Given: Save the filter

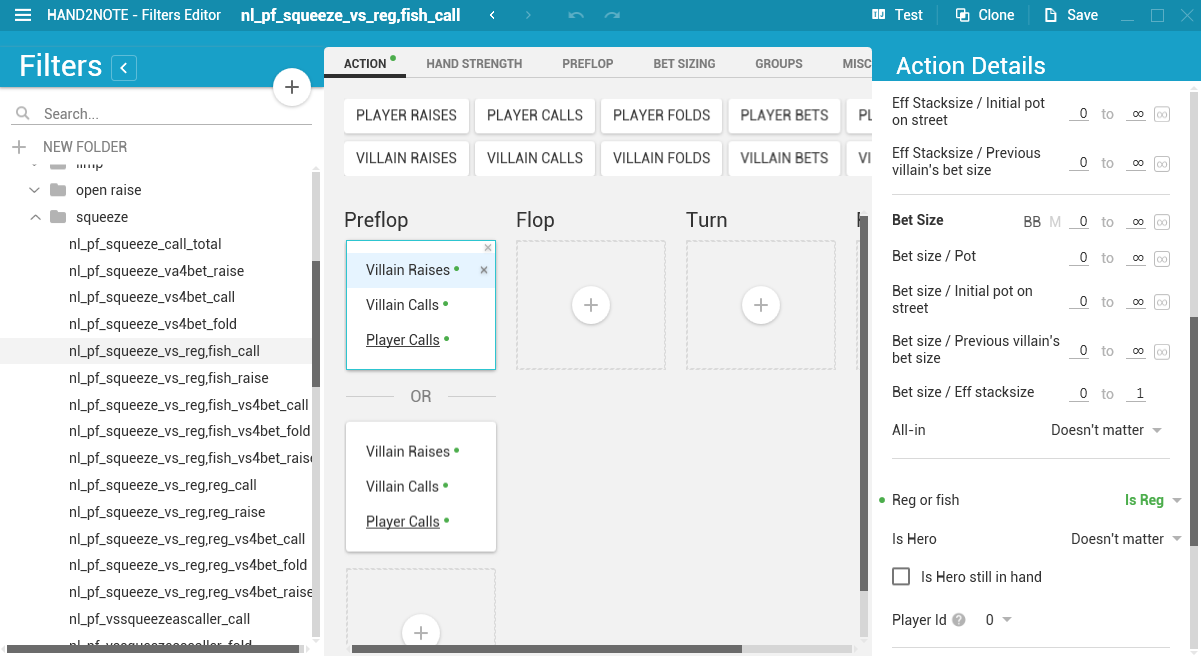Looking at the screenshot, I should coord(1071,15).
